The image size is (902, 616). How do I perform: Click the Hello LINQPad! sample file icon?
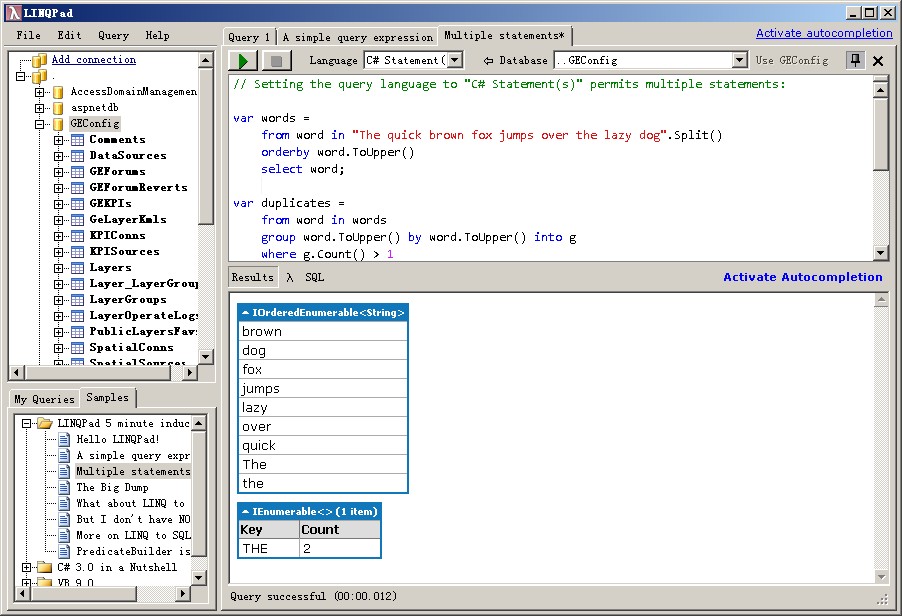point(65,440)
